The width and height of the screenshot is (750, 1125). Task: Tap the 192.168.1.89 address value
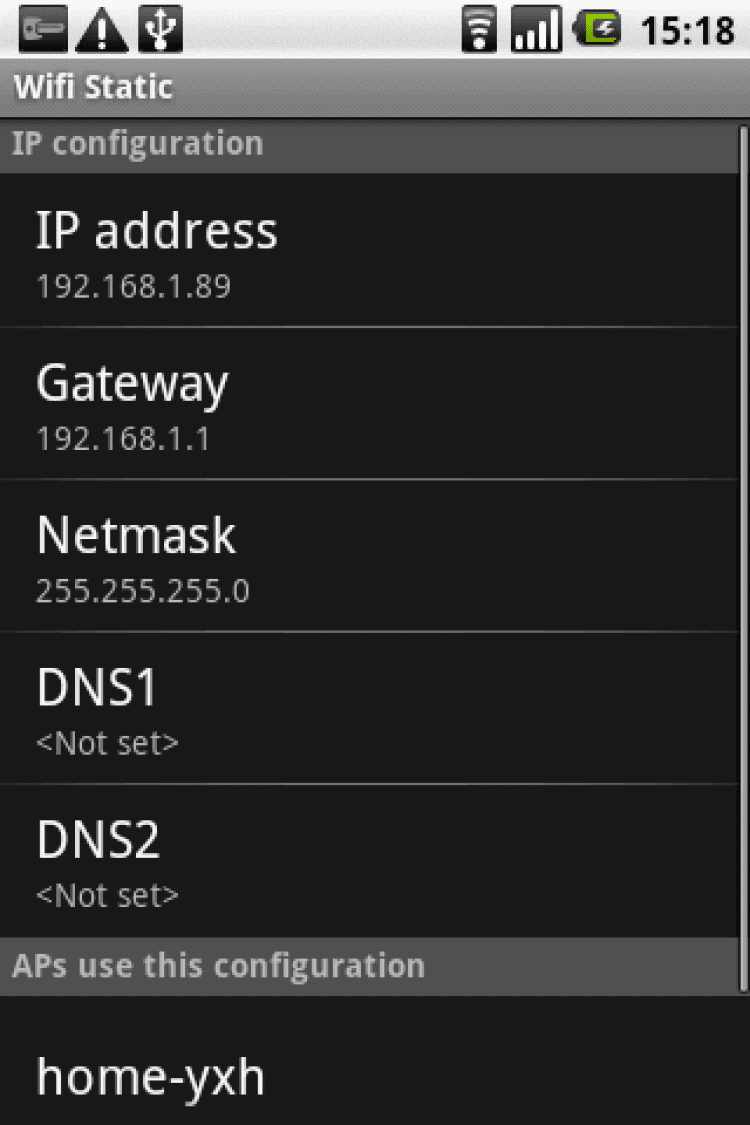pyautogui.click(x=133, y=287)
